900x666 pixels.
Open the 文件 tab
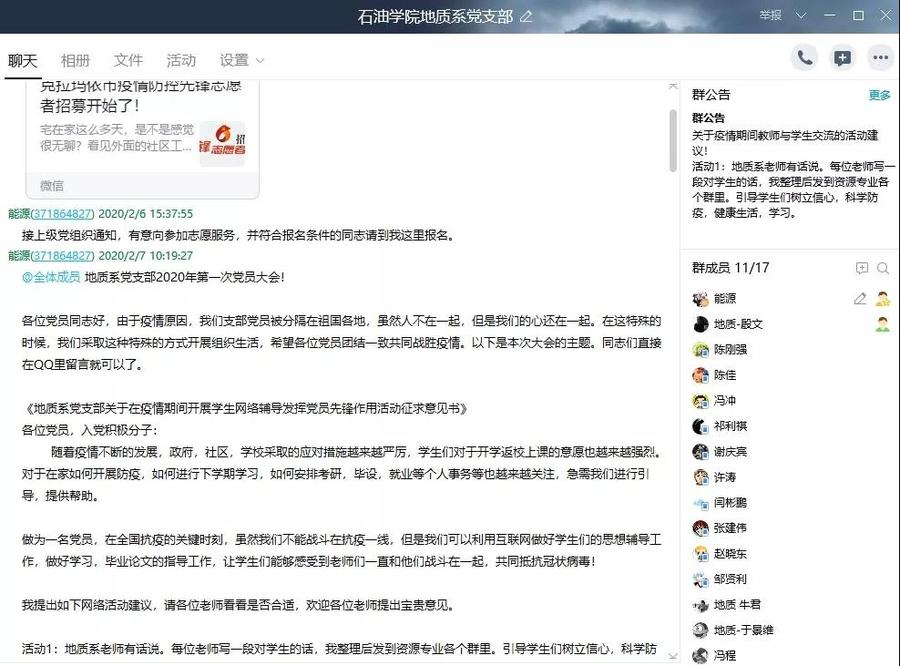(x=128, y=60)
